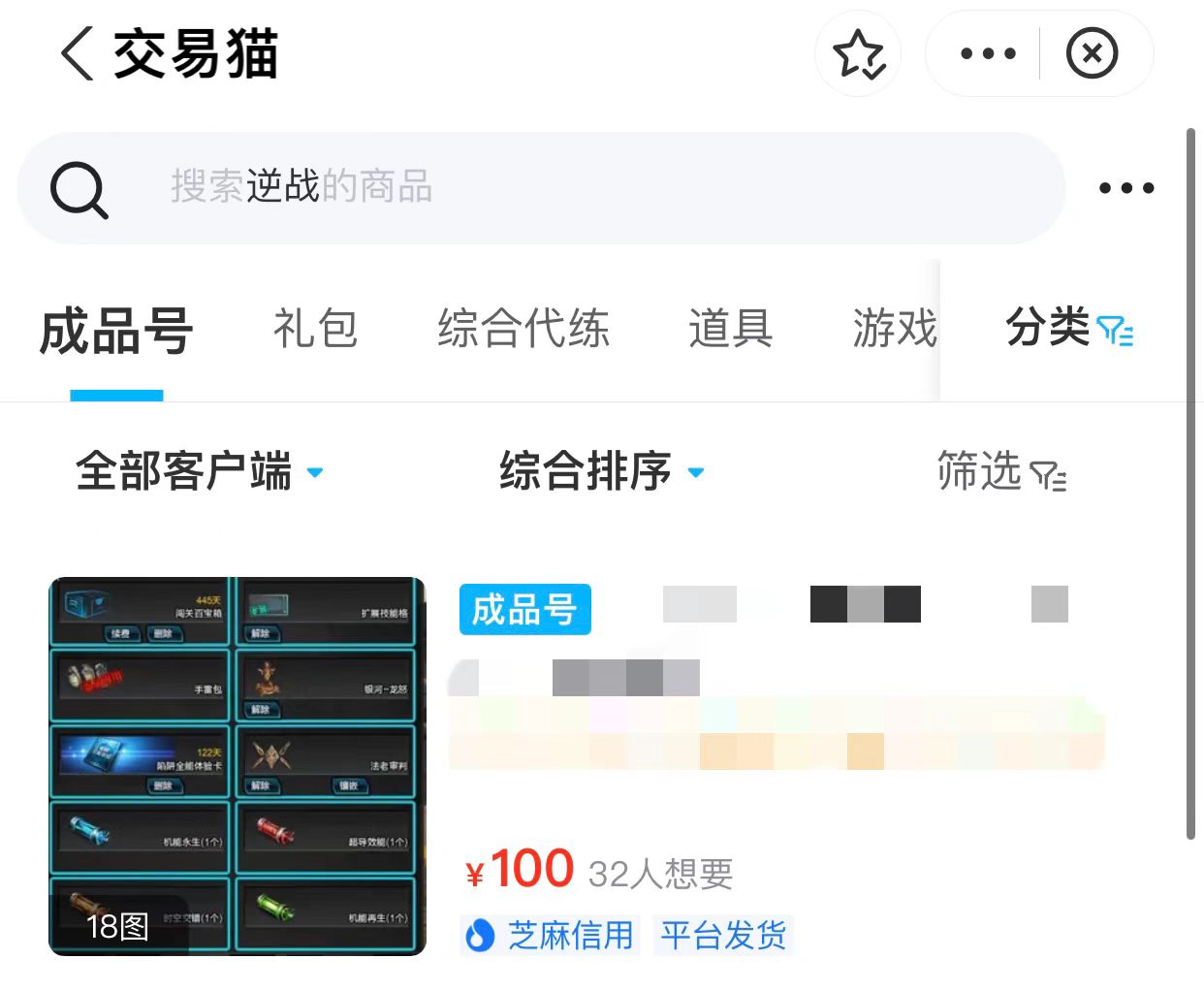Screen dimensions: 1204x991
Task: Tap the 芝麻信用 droplet icon
Action: [x=479, y=936]
